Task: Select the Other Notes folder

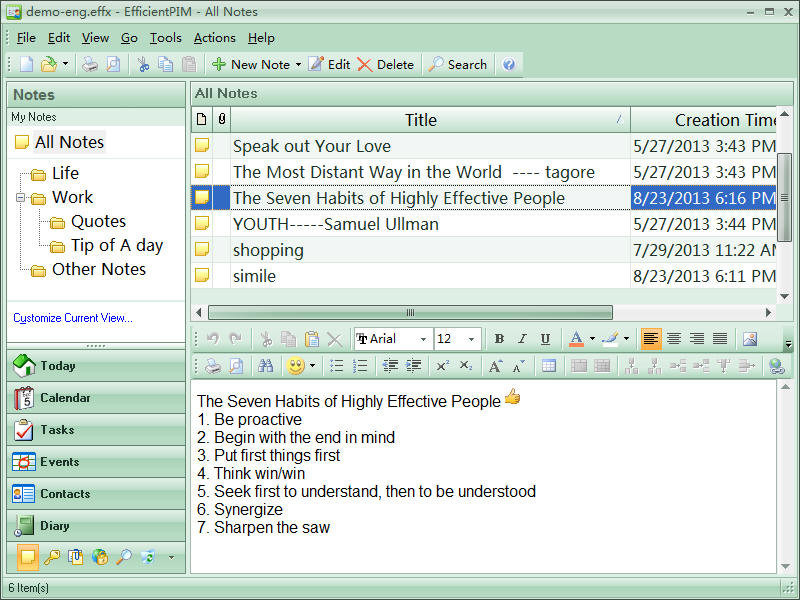Action: pyautogui.click(x=98, y=269)
